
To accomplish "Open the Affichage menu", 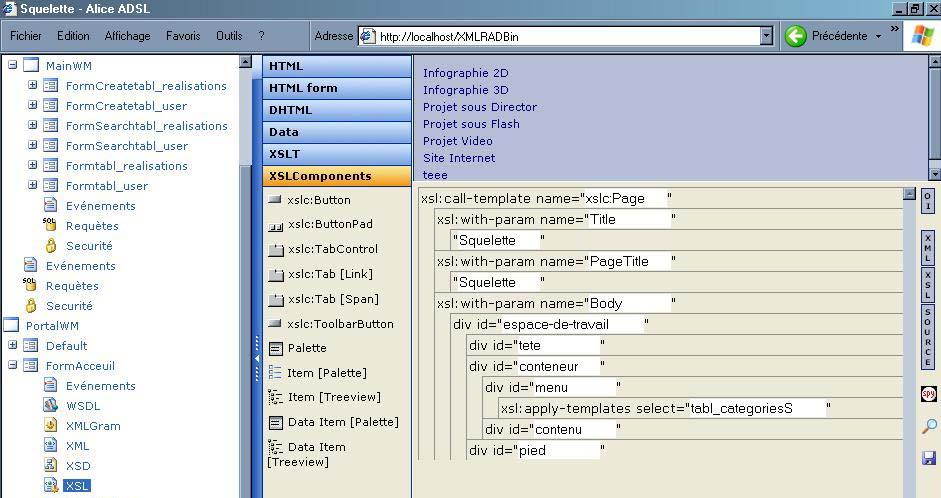I will [127, 36].
